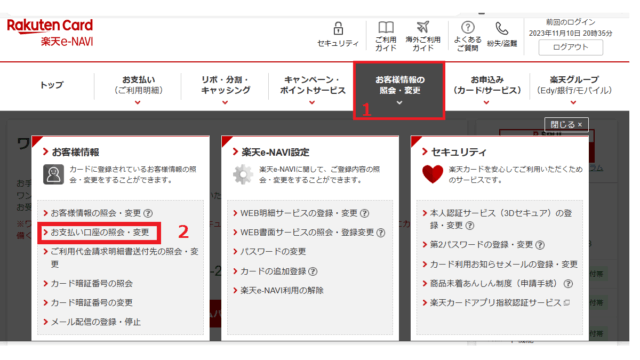The width and height of the screenshot is (640, 360).
Task: Expand chevron under 楽天グループ
Action: 573,102
